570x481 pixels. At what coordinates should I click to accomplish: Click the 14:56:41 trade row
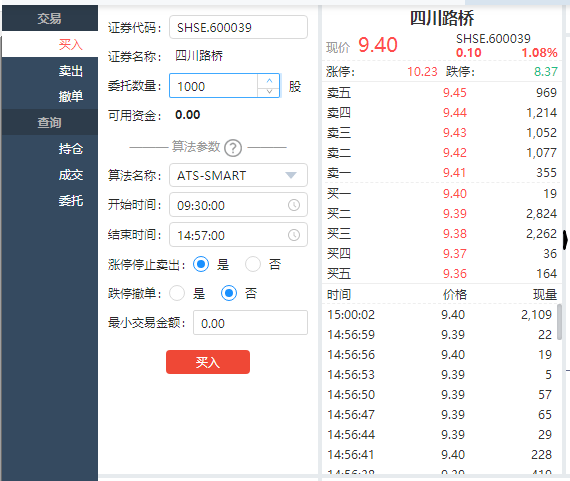coord(439,454)
